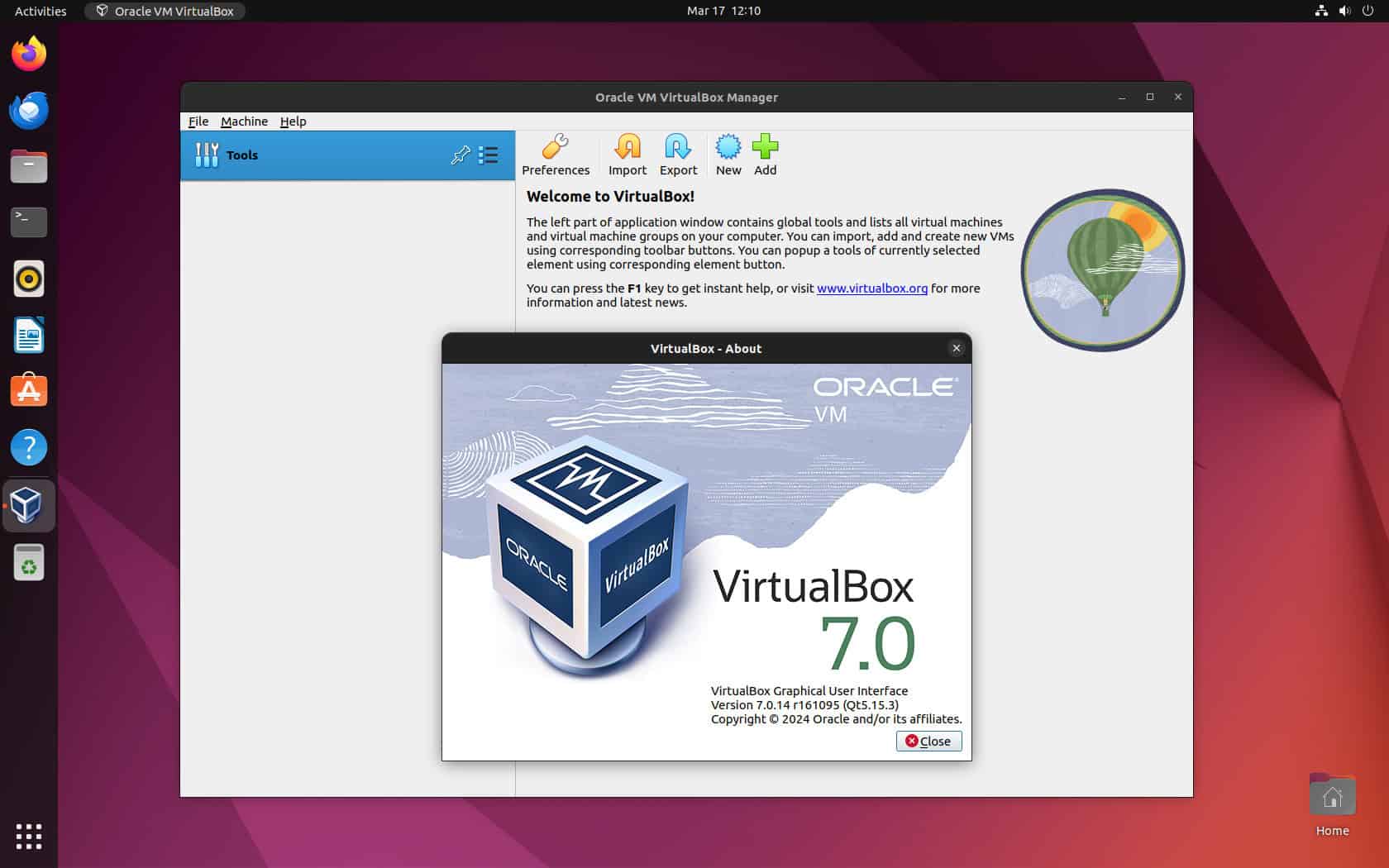This screenshot has height=868, width=1389.
Task: Open the VirtualBox icon in the dock
Action: pyautogui.click(x=28, y=505)
